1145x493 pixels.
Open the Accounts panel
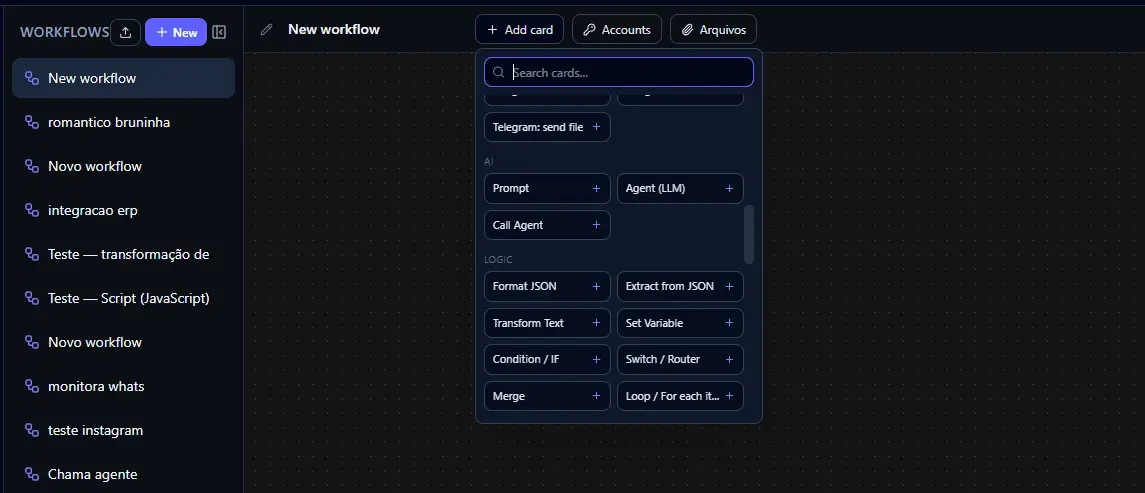coord(617,29)
